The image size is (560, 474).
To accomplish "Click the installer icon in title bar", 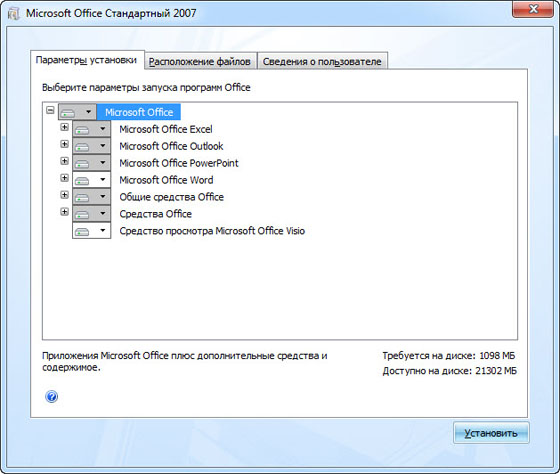I will tap(14, 14).
